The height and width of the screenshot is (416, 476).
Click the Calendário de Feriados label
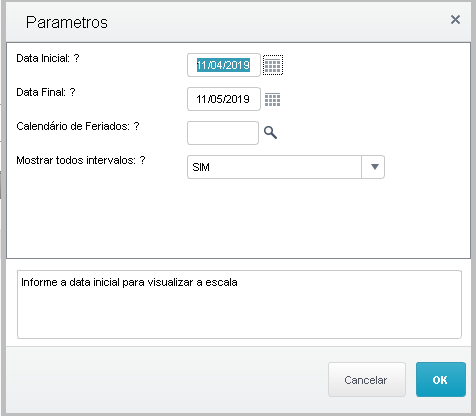click(x=78, y=126)
